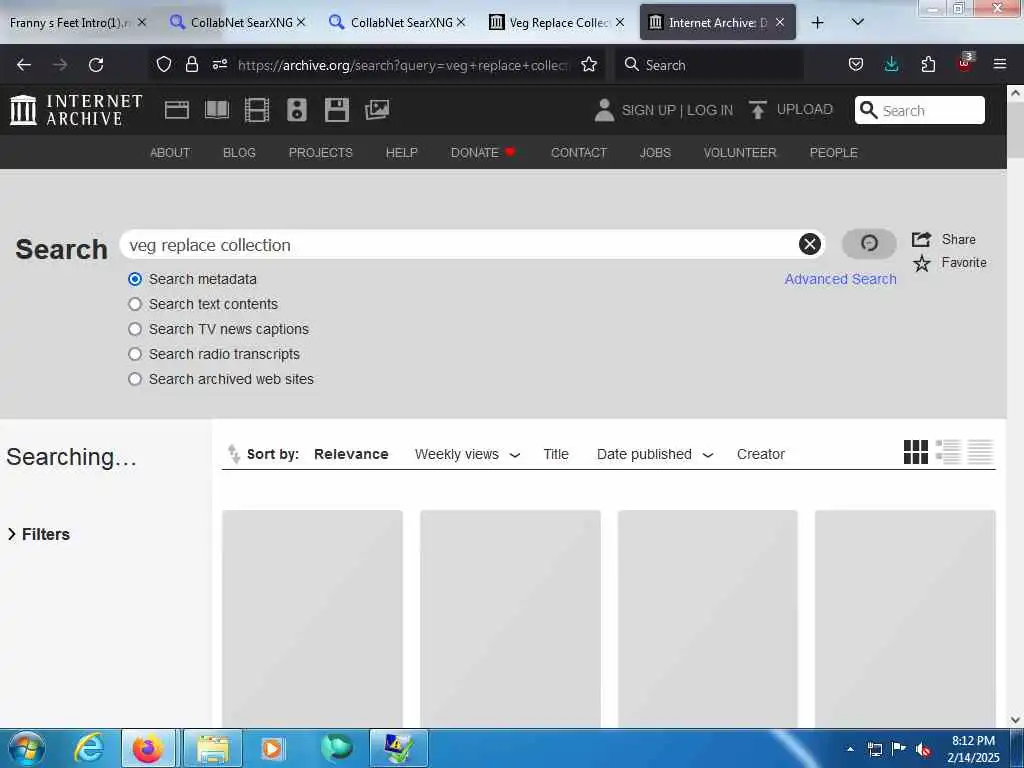Show hidden system tray icons
Image resolution: width=1024 pixels, height=768 pixels.
click(850, 749)
